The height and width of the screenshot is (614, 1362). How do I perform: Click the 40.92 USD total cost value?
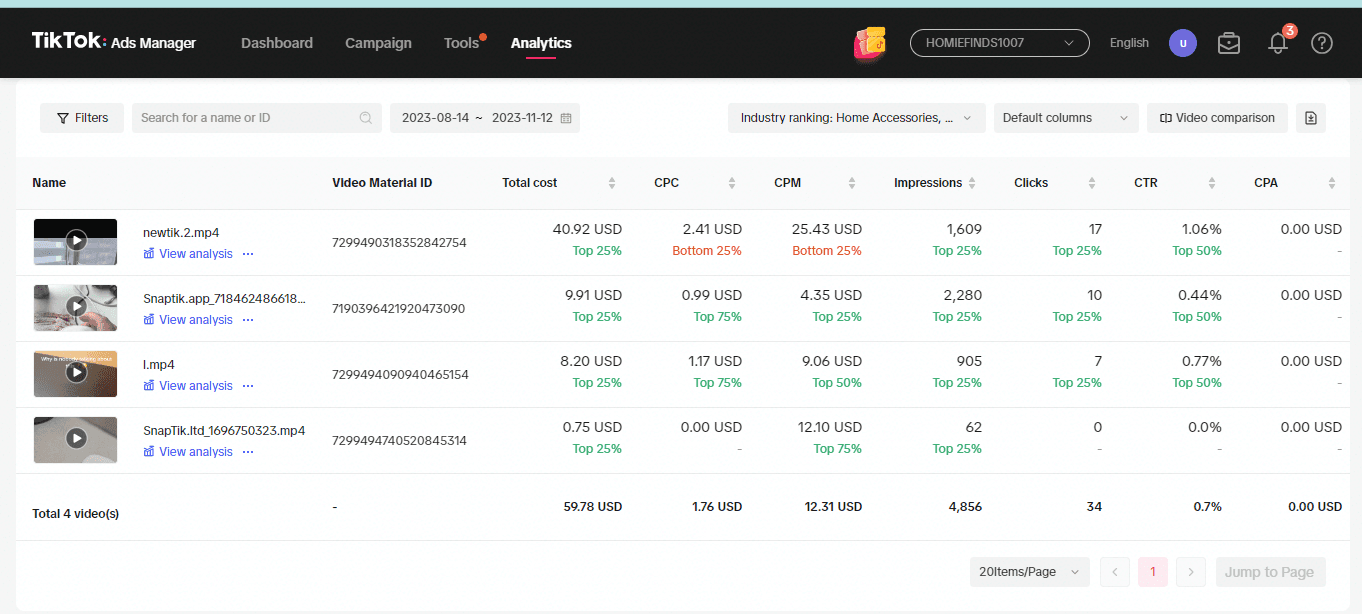pyautogui.click(x=587, y=229)
